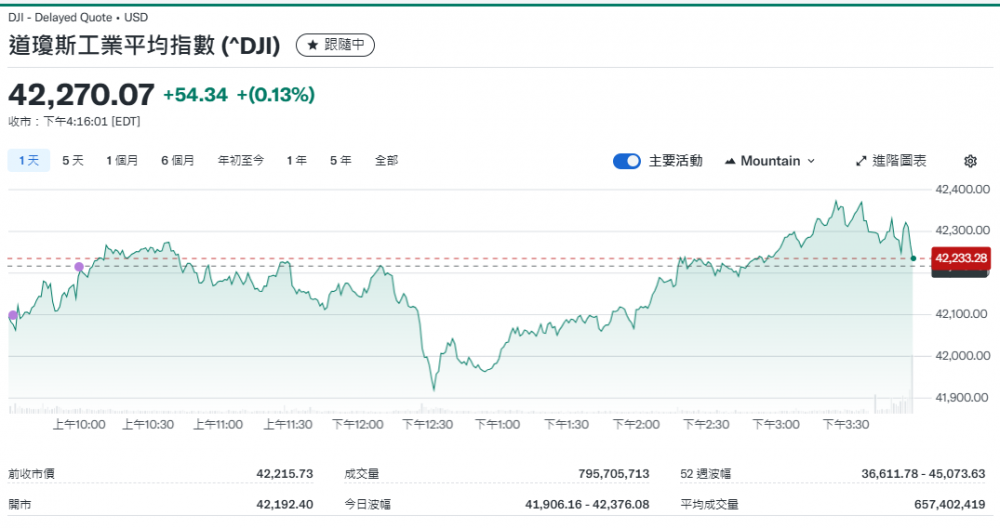Click the red 42,233.28 price label
Screen dimensions: 1000x528
tap(960, 258)
